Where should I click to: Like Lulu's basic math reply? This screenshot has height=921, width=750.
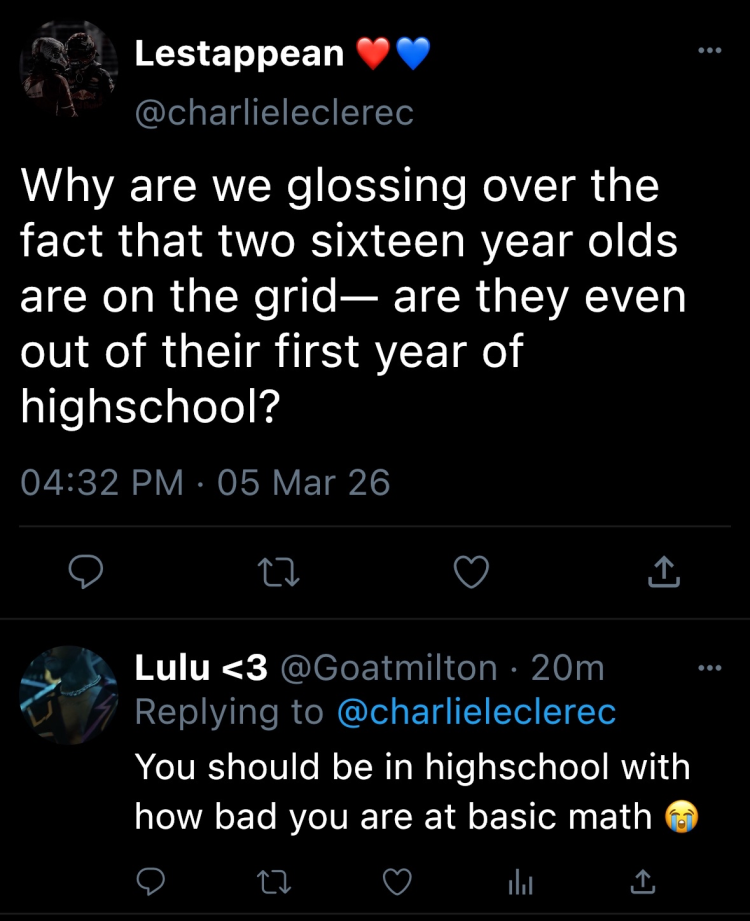(x=398, y=880)
